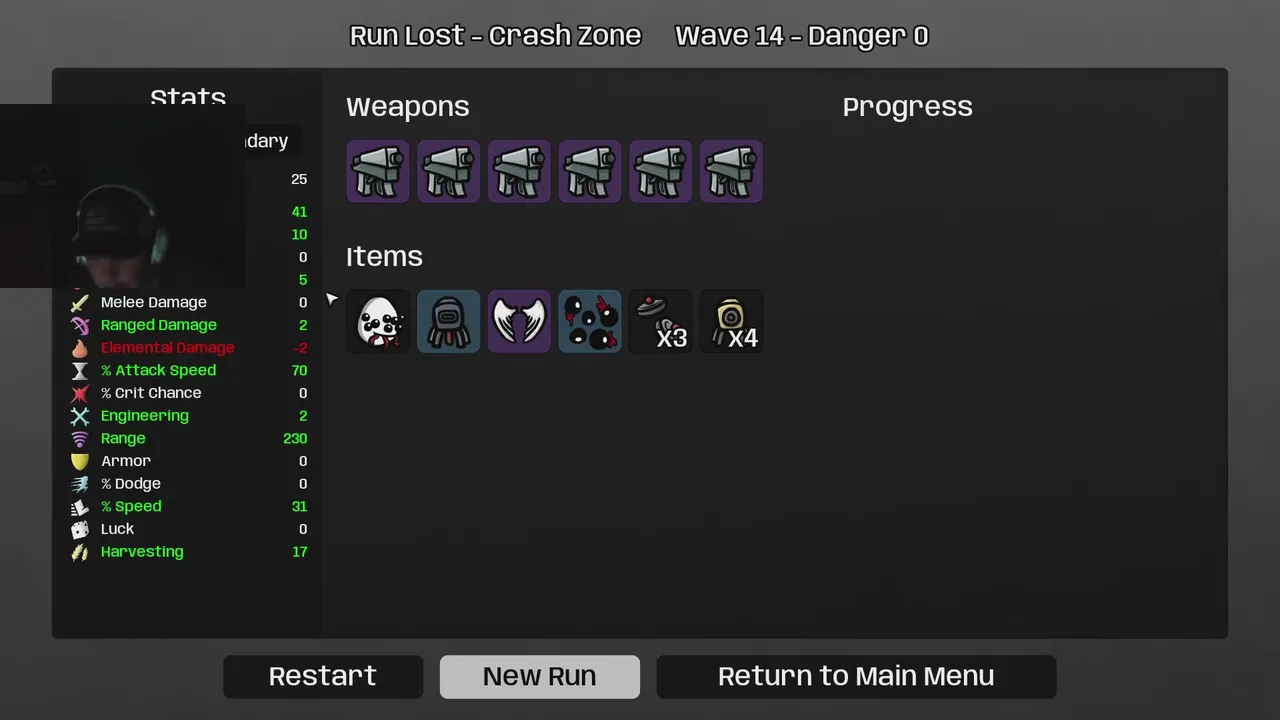1280x720 pixels.
Task: Inspect the gray alien helmet item
Action: tap(448, 321)
